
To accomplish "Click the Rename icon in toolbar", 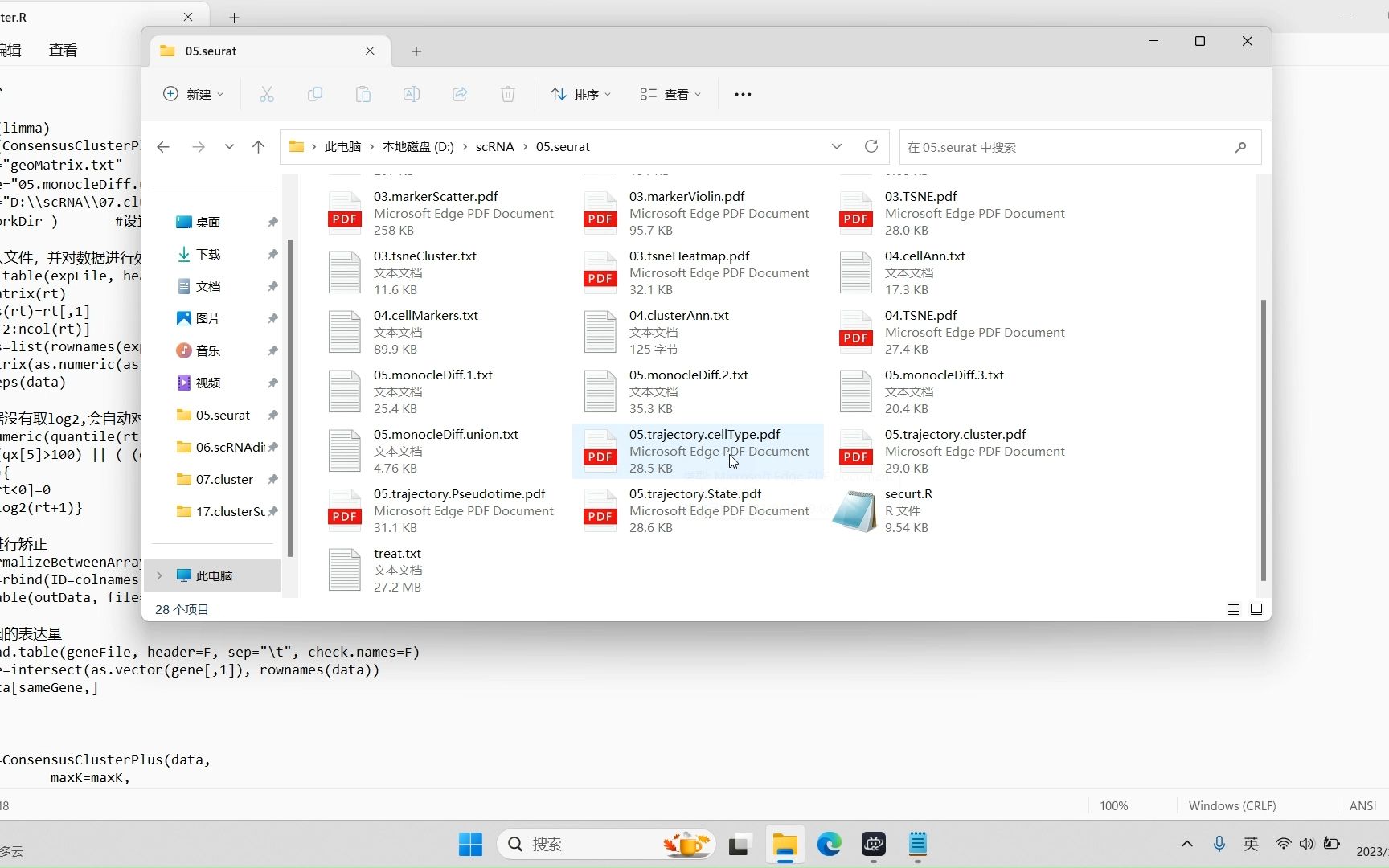I will [x=412, y=95].
